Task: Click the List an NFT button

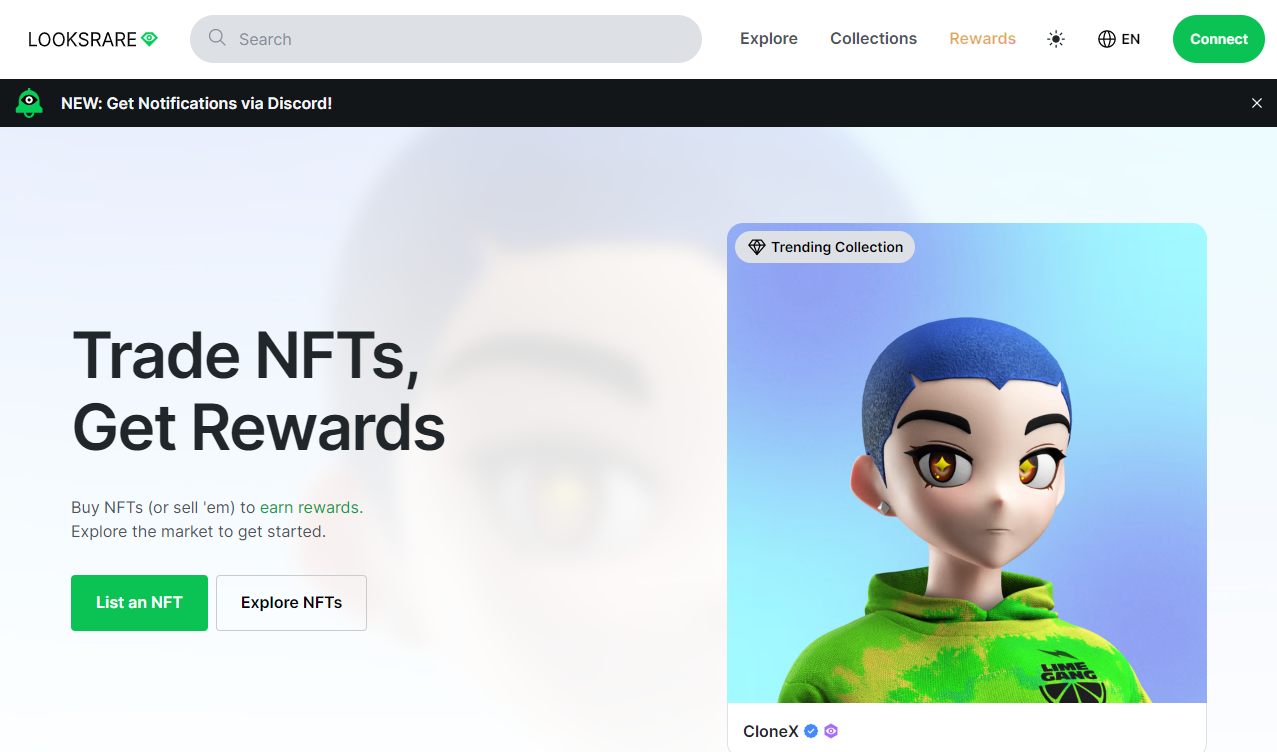Action: pos(139,603)
